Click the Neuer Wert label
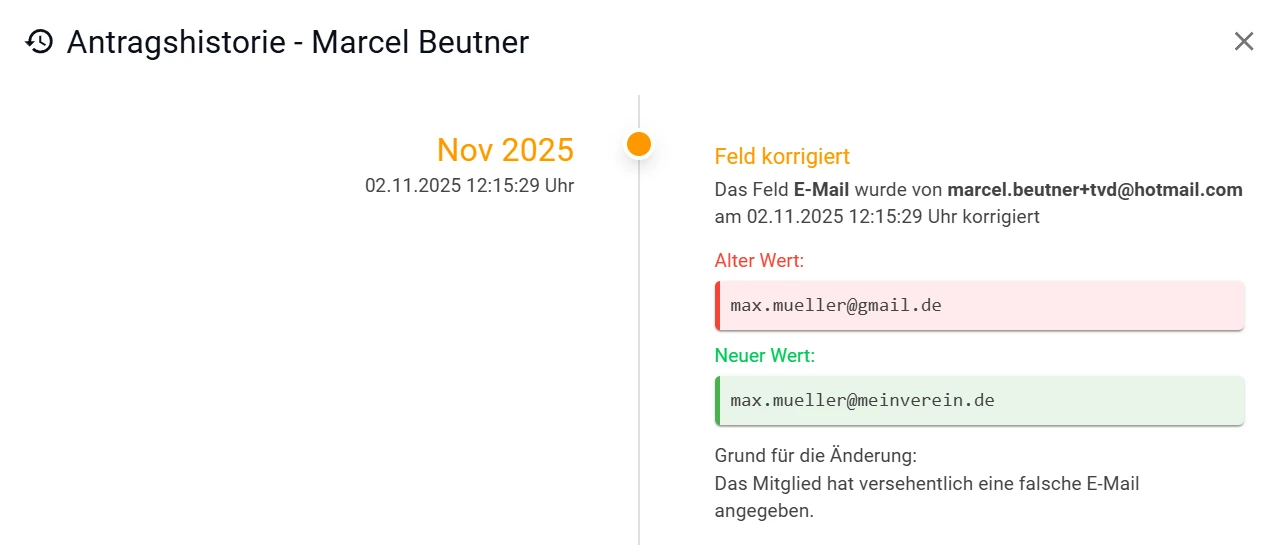 coord(764,355)
